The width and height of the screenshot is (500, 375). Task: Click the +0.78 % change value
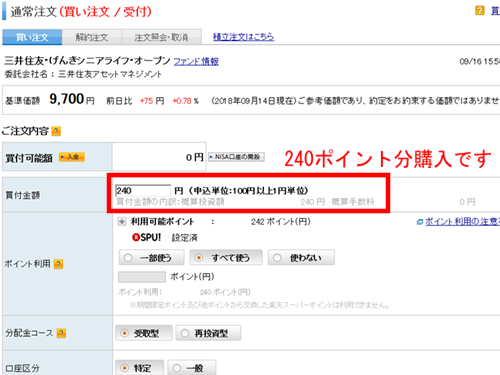[x=186, y=101]
